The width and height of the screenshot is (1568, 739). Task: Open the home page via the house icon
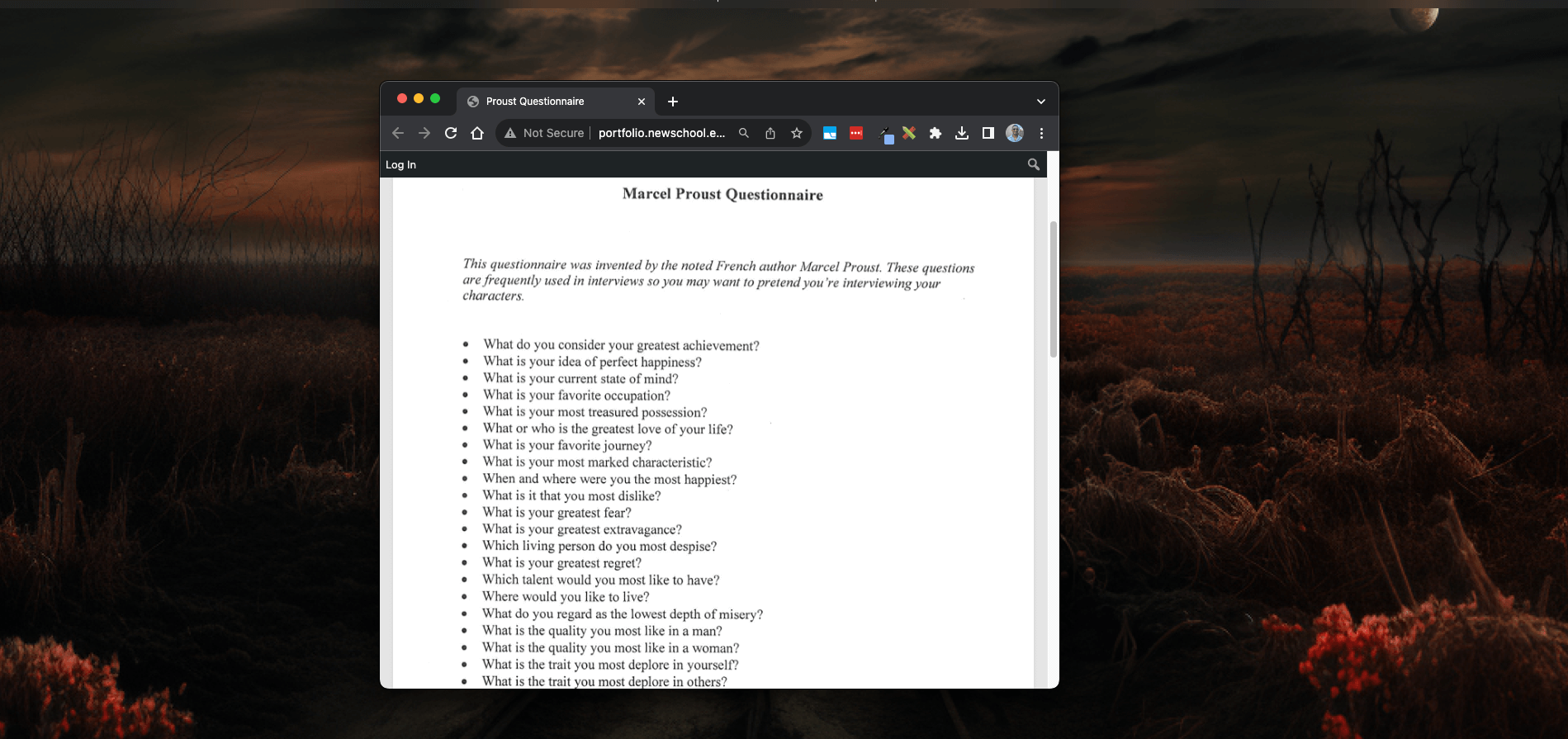click(x=477, y=133)
